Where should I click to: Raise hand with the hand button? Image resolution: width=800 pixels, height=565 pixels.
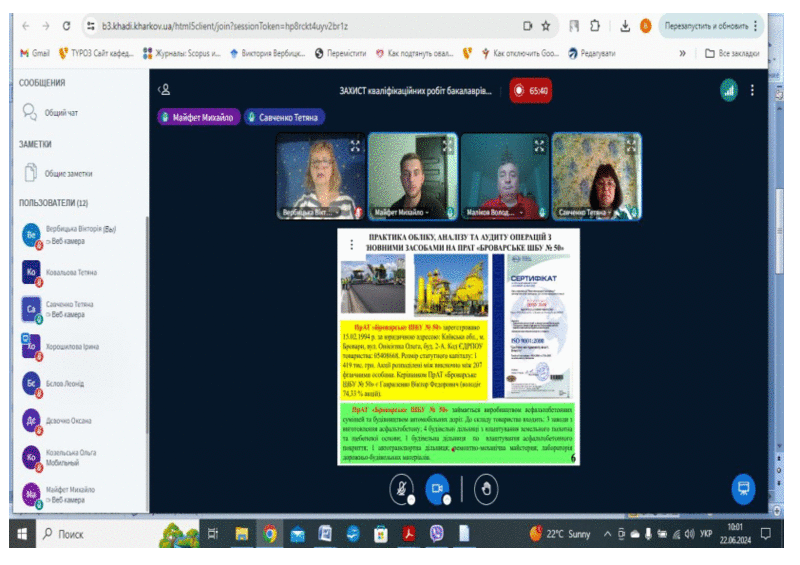point(486,489)
